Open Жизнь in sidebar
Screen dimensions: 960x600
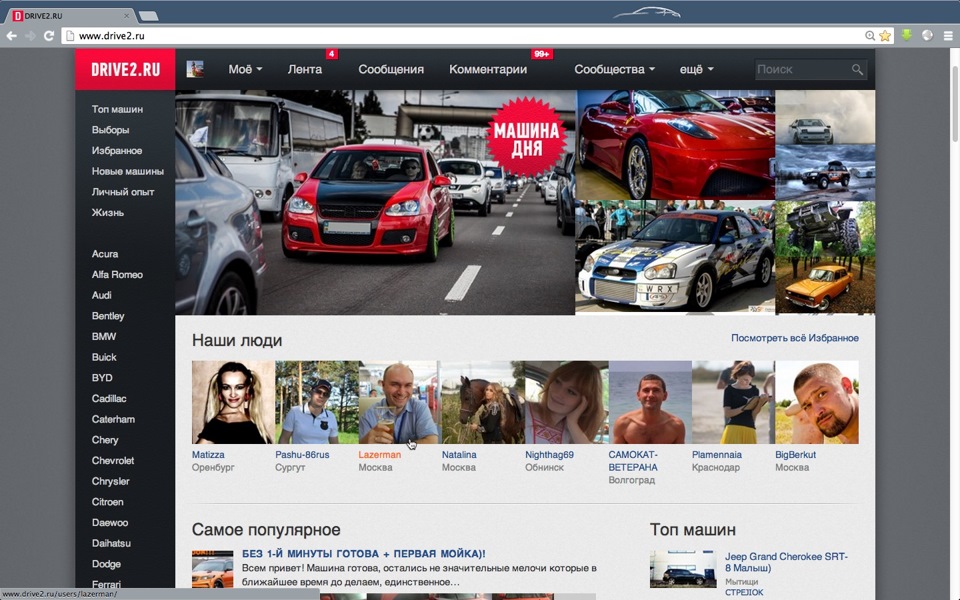click(x=108, y=212)
